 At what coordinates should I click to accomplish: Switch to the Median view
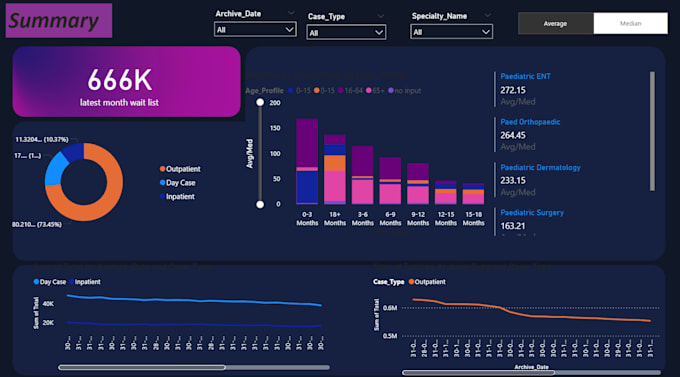631,23
